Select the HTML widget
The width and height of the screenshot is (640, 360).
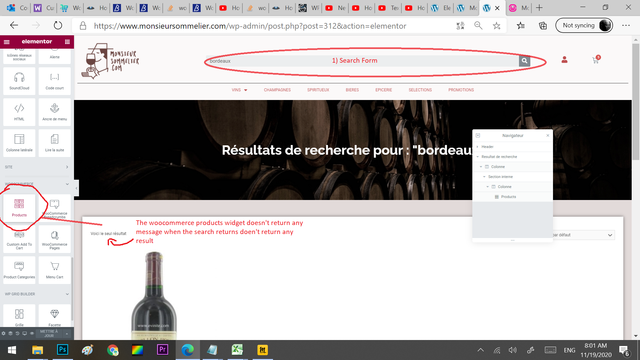[x=19, y=112]
